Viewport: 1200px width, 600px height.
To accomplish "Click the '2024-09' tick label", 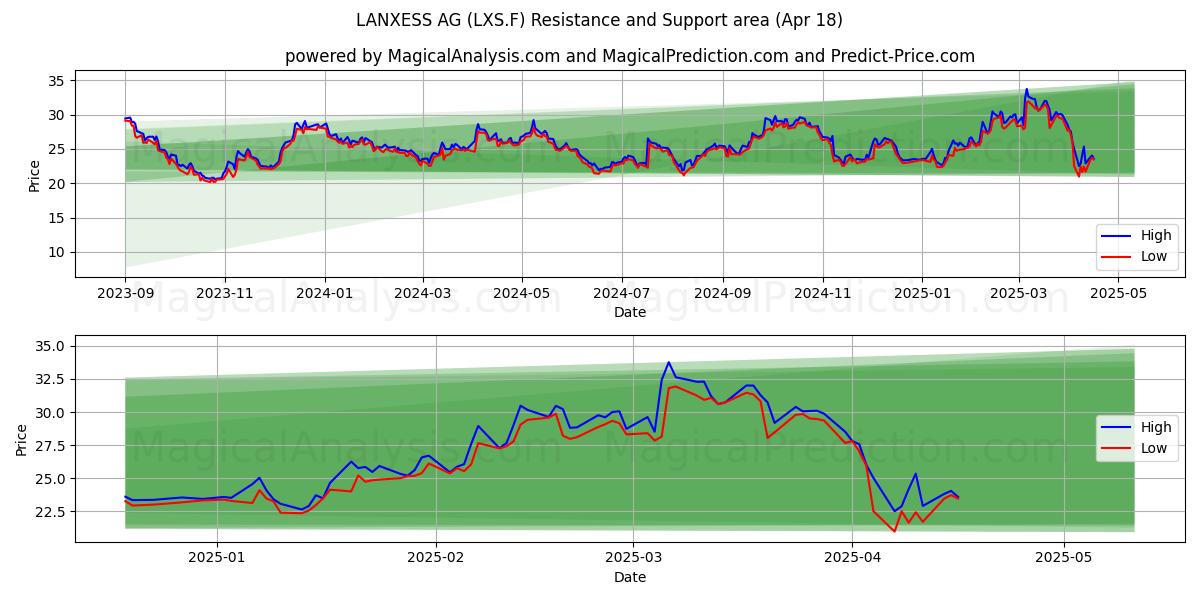I will point(722,294).
